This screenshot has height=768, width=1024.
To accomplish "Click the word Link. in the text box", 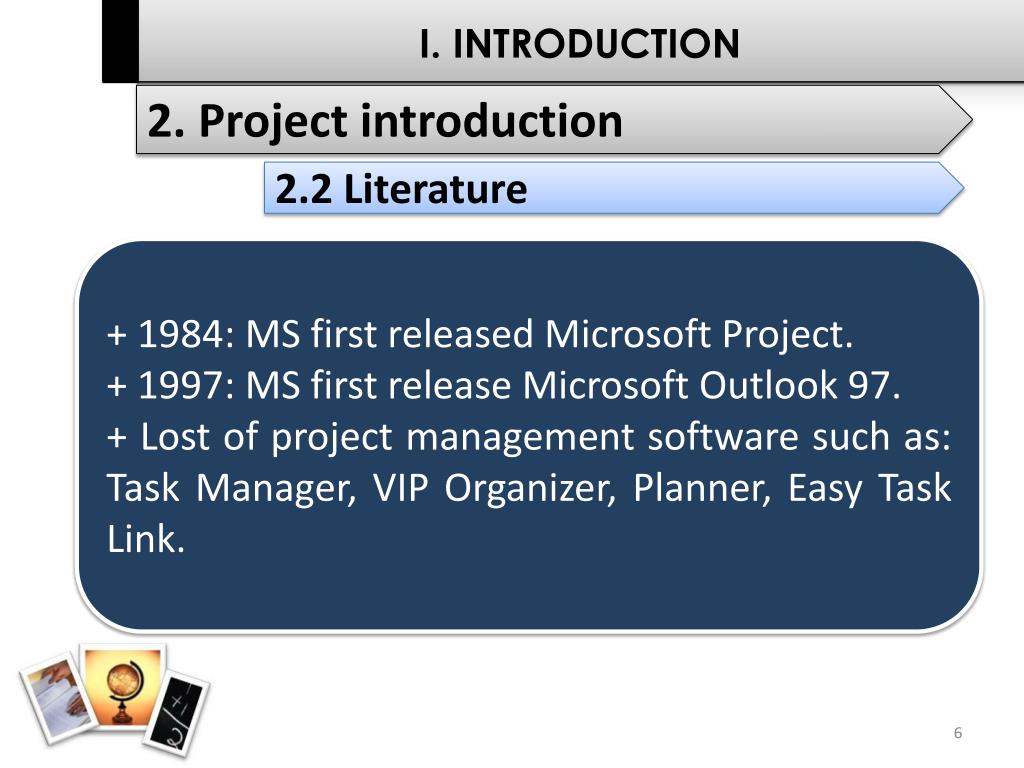I will (146, 539).
